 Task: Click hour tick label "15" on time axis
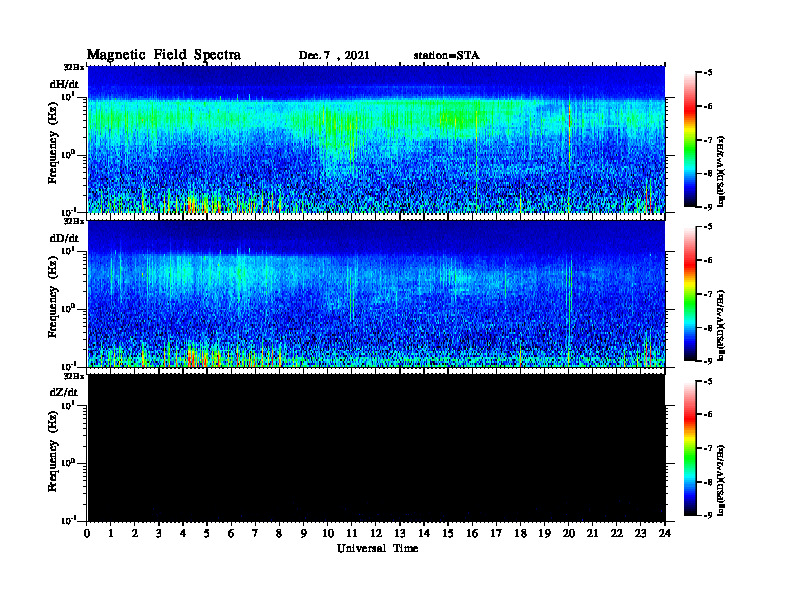pos(448,533)
